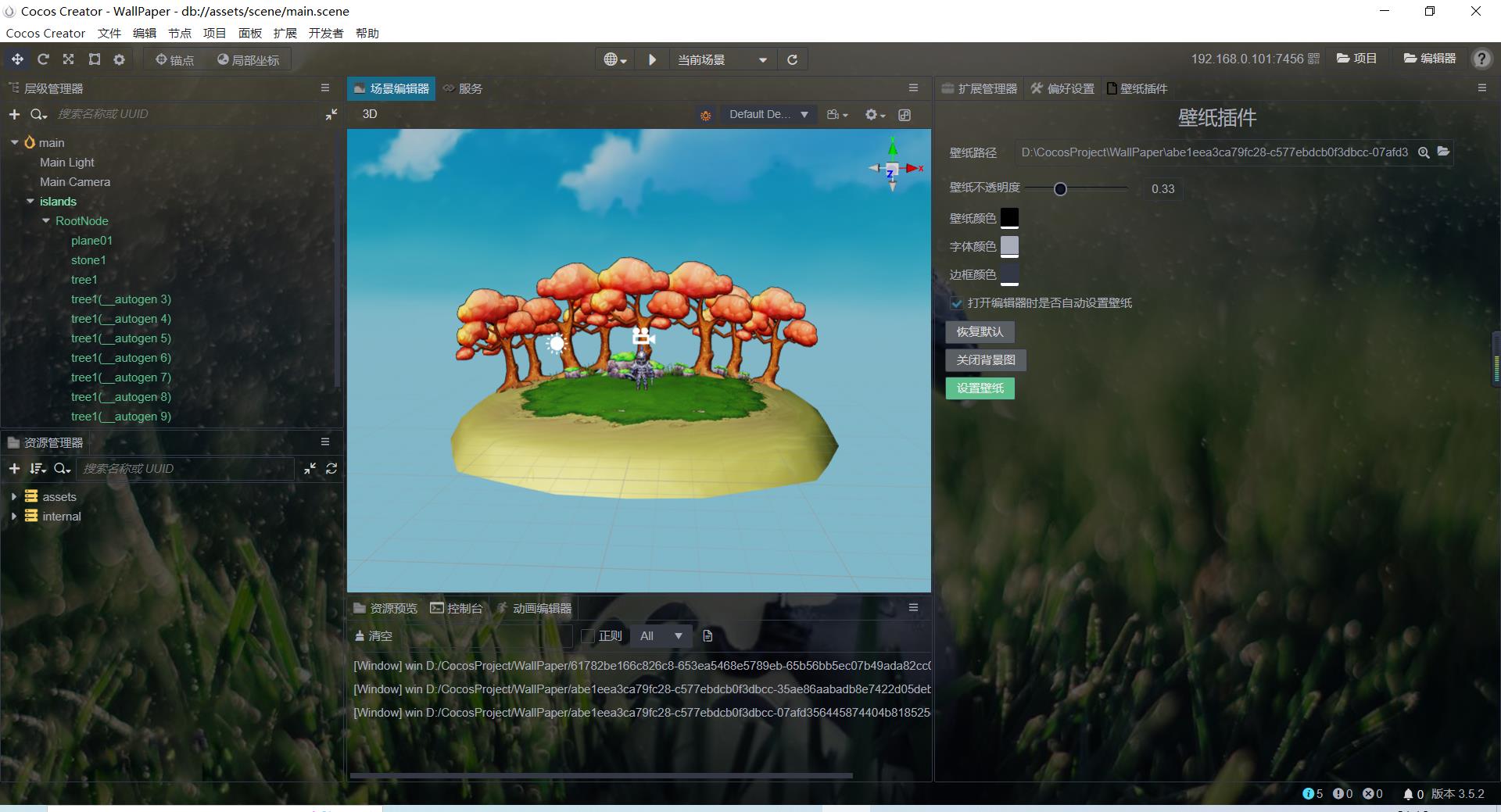Screen dimensions: 1501x812
Task: Focus the assets search field
Action: (186, 468)
